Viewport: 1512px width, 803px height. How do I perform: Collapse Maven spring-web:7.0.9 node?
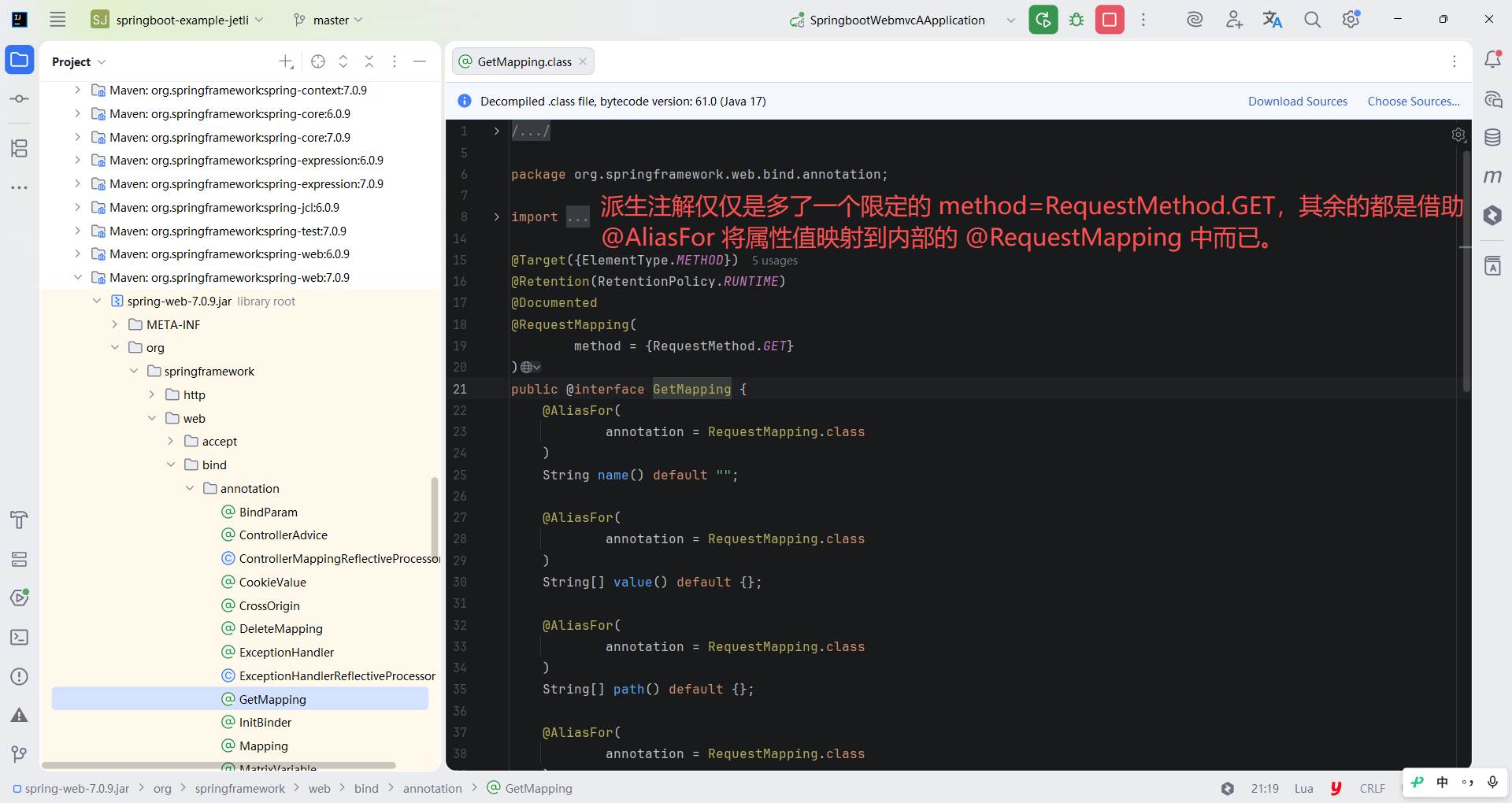(77, 277)
